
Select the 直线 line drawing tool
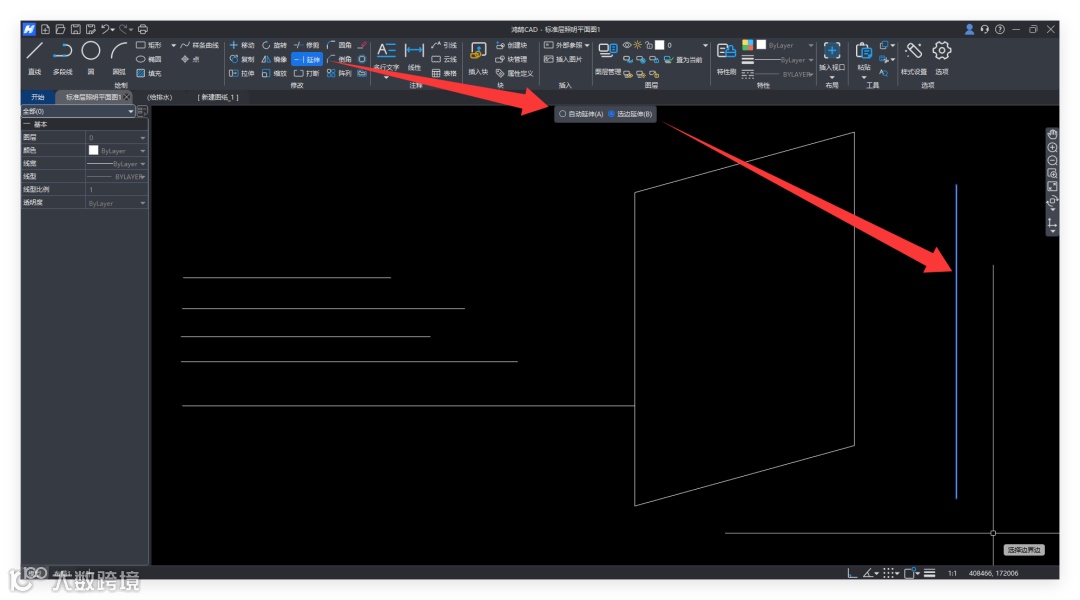pos(34,58)
